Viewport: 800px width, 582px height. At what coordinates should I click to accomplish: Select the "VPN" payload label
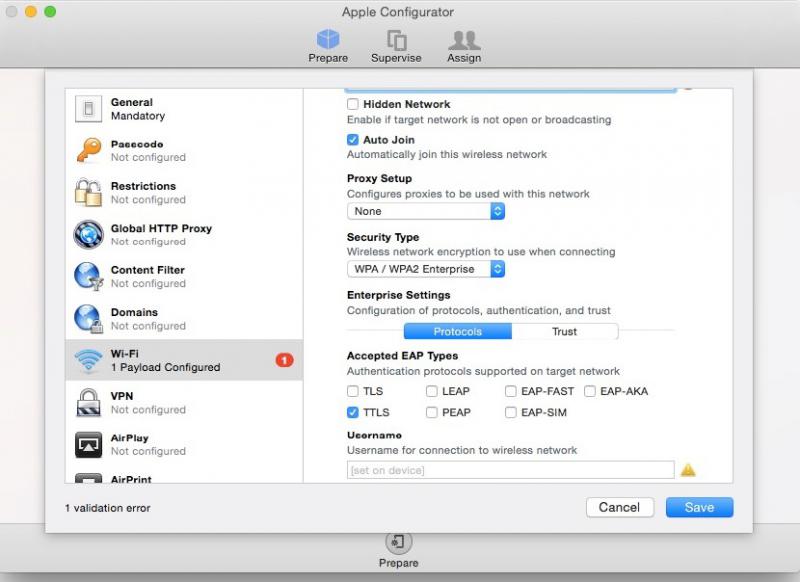click(122, 396)
